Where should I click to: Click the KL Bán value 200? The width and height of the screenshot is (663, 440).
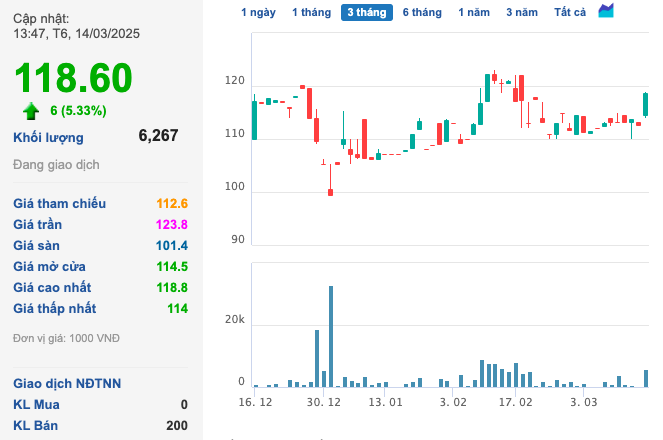point(177,425)
